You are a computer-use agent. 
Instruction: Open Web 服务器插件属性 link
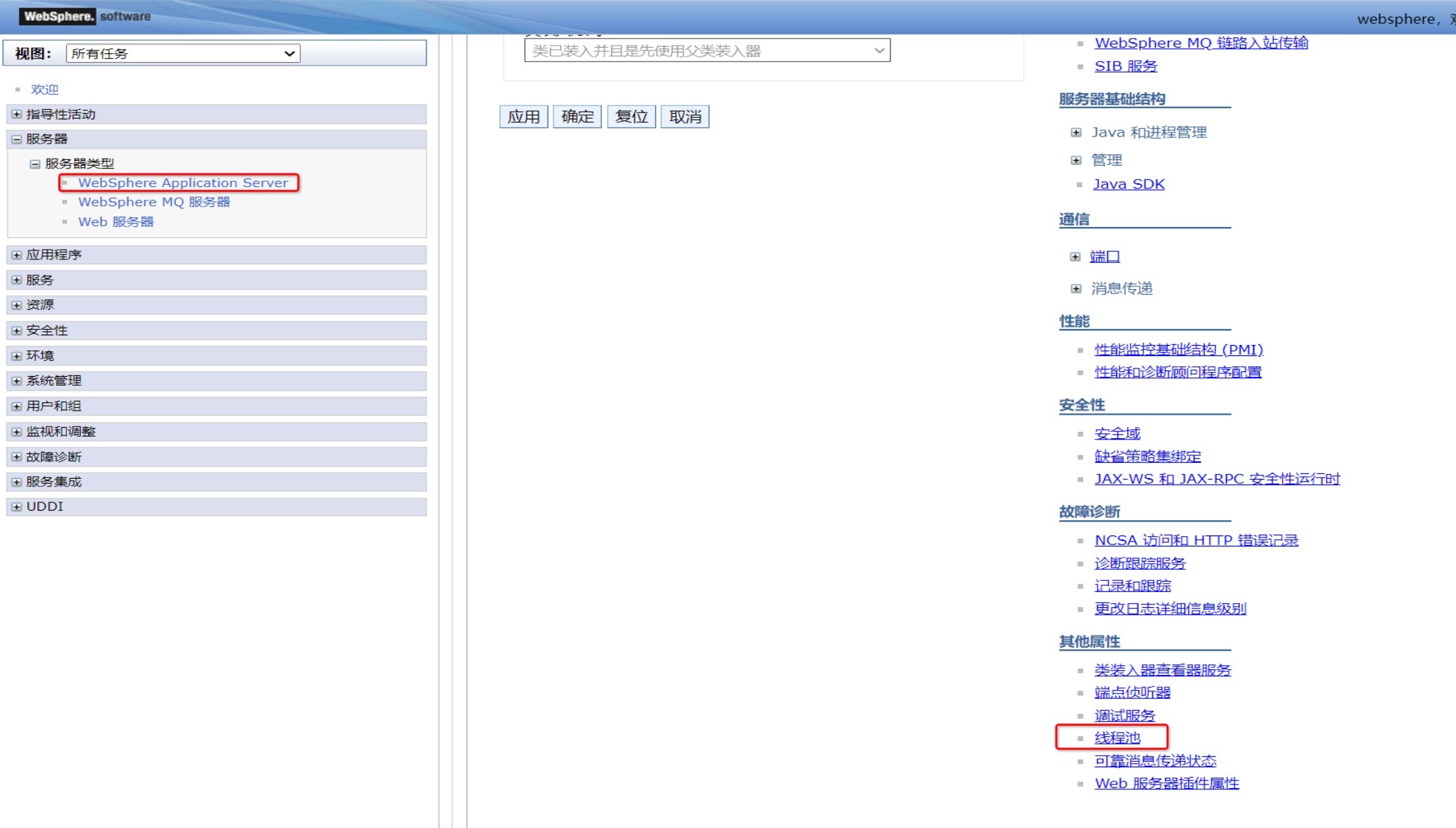coord(1167,784)
